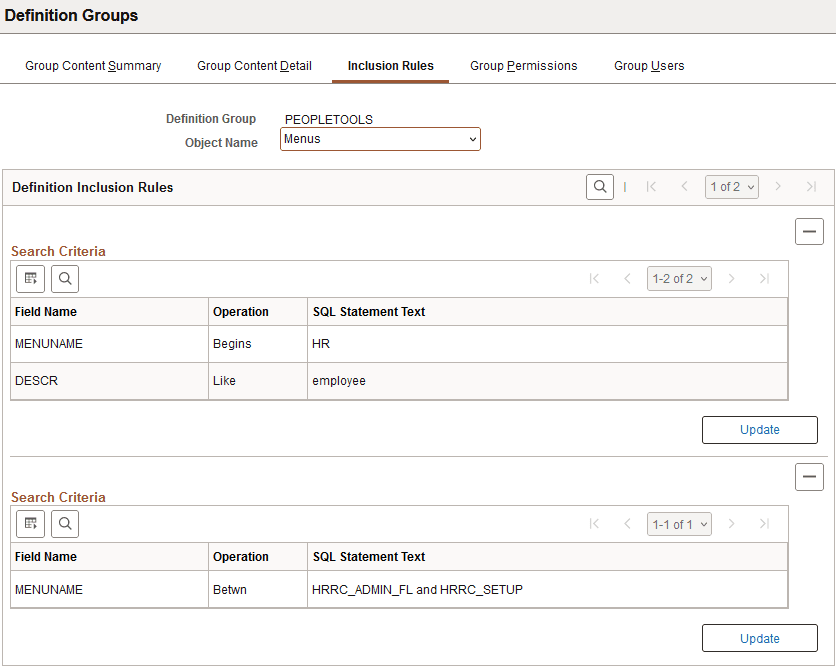Click the find icon in first Search Criteria grid

[65, 279]
